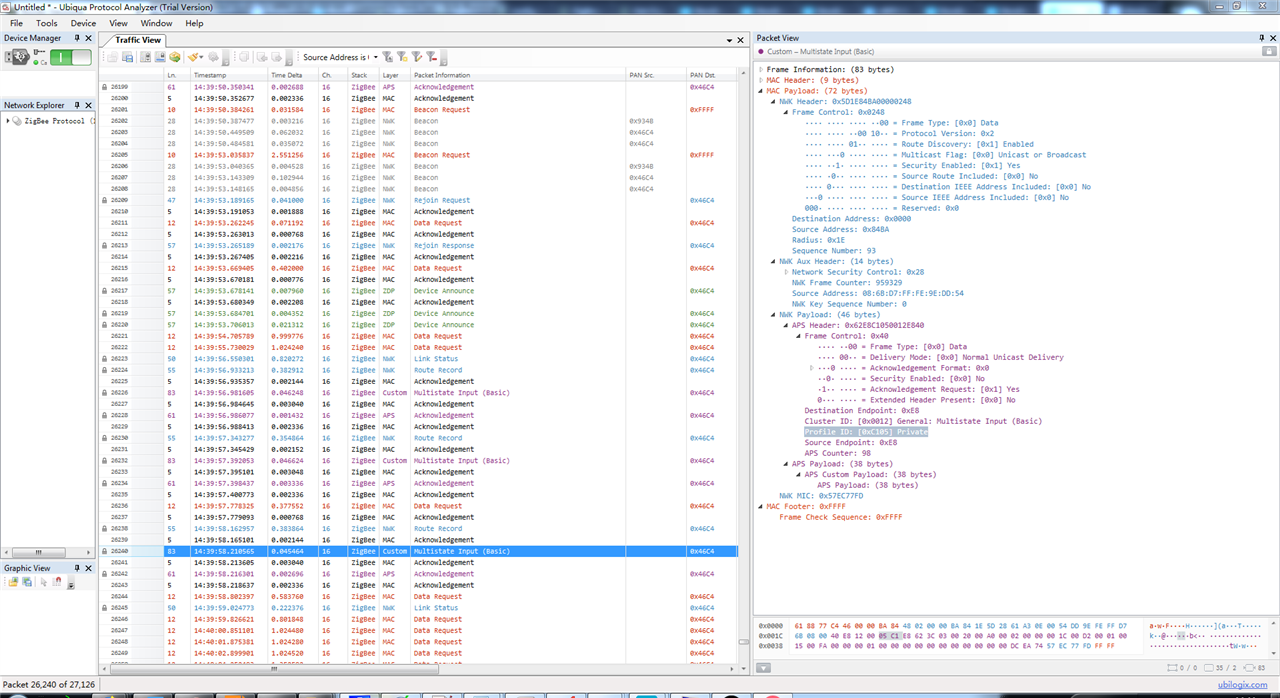
Task: Click the open capture file icon
Action: [113, 57]
